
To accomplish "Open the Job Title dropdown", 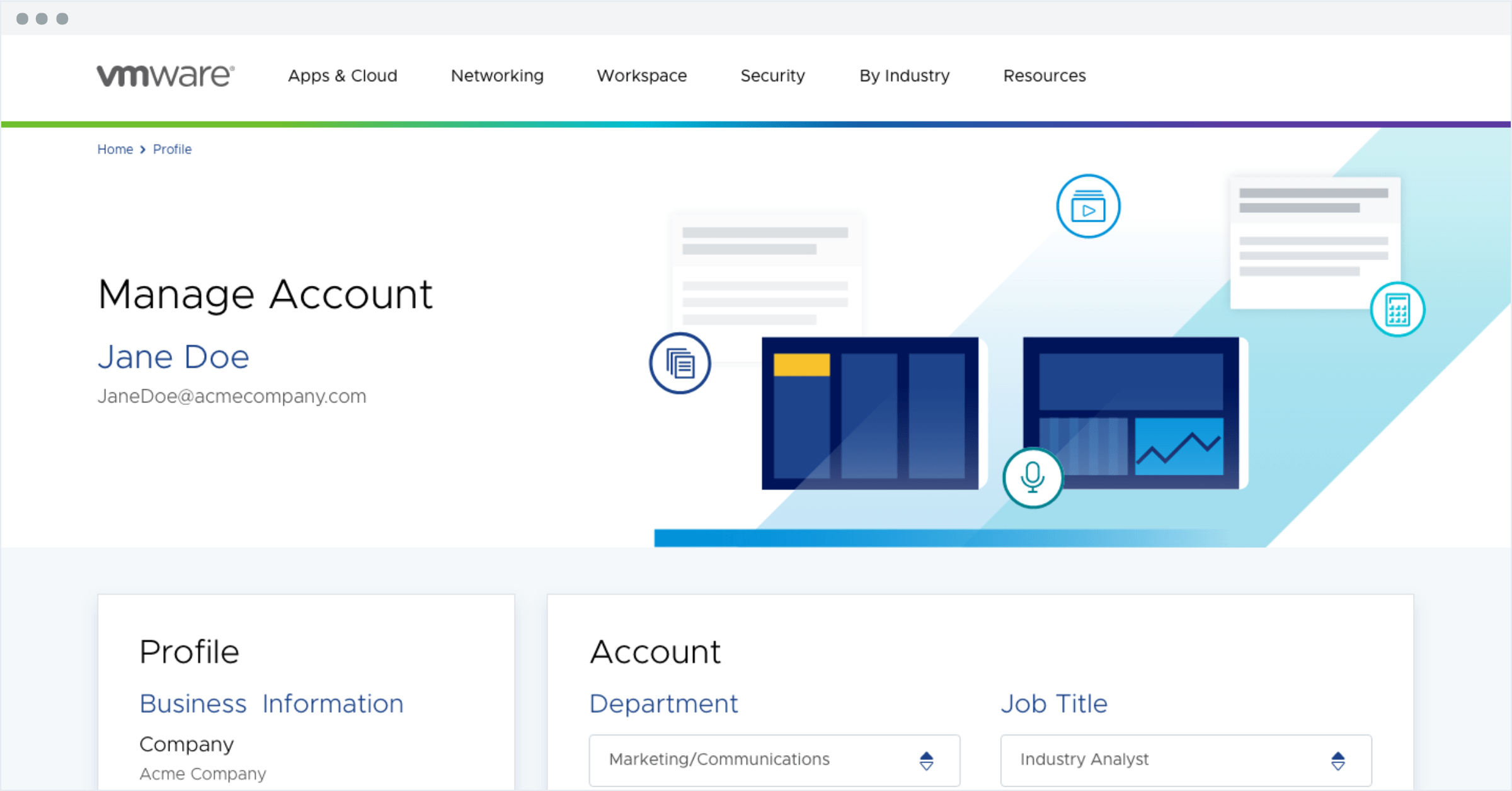I will (1185, 760).
